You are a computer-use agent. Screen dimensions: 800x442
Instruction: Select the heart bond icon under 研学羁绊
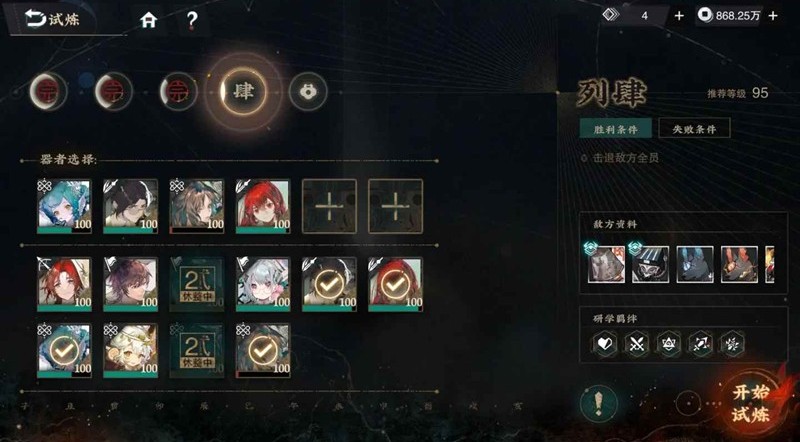605,343
